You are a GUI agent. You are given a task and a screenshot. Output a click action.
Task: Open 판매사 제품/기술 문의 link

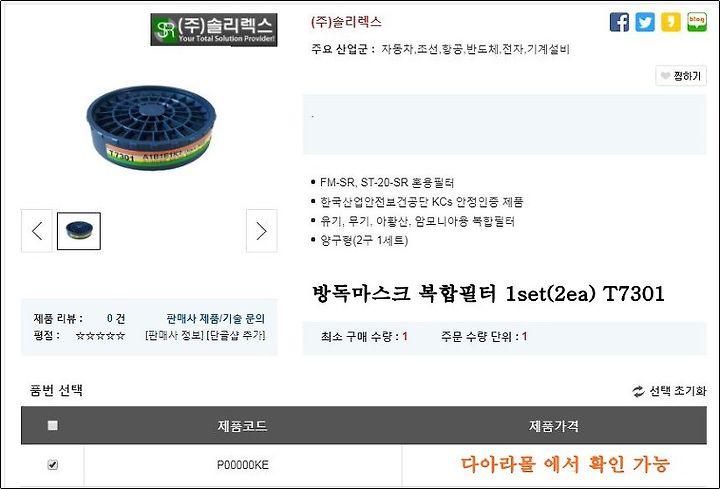[215, 318]
